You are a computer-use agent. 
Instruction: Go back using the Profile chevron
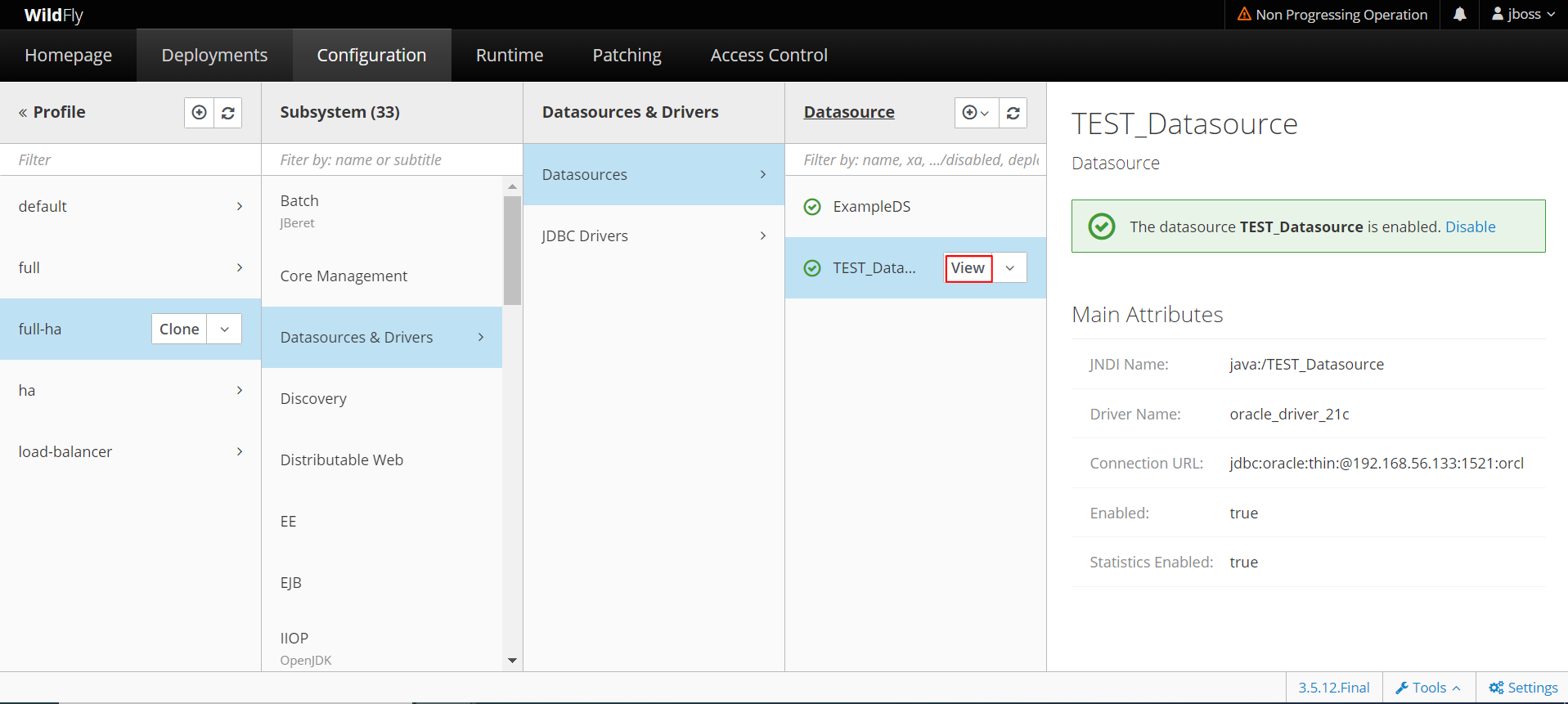23,113
